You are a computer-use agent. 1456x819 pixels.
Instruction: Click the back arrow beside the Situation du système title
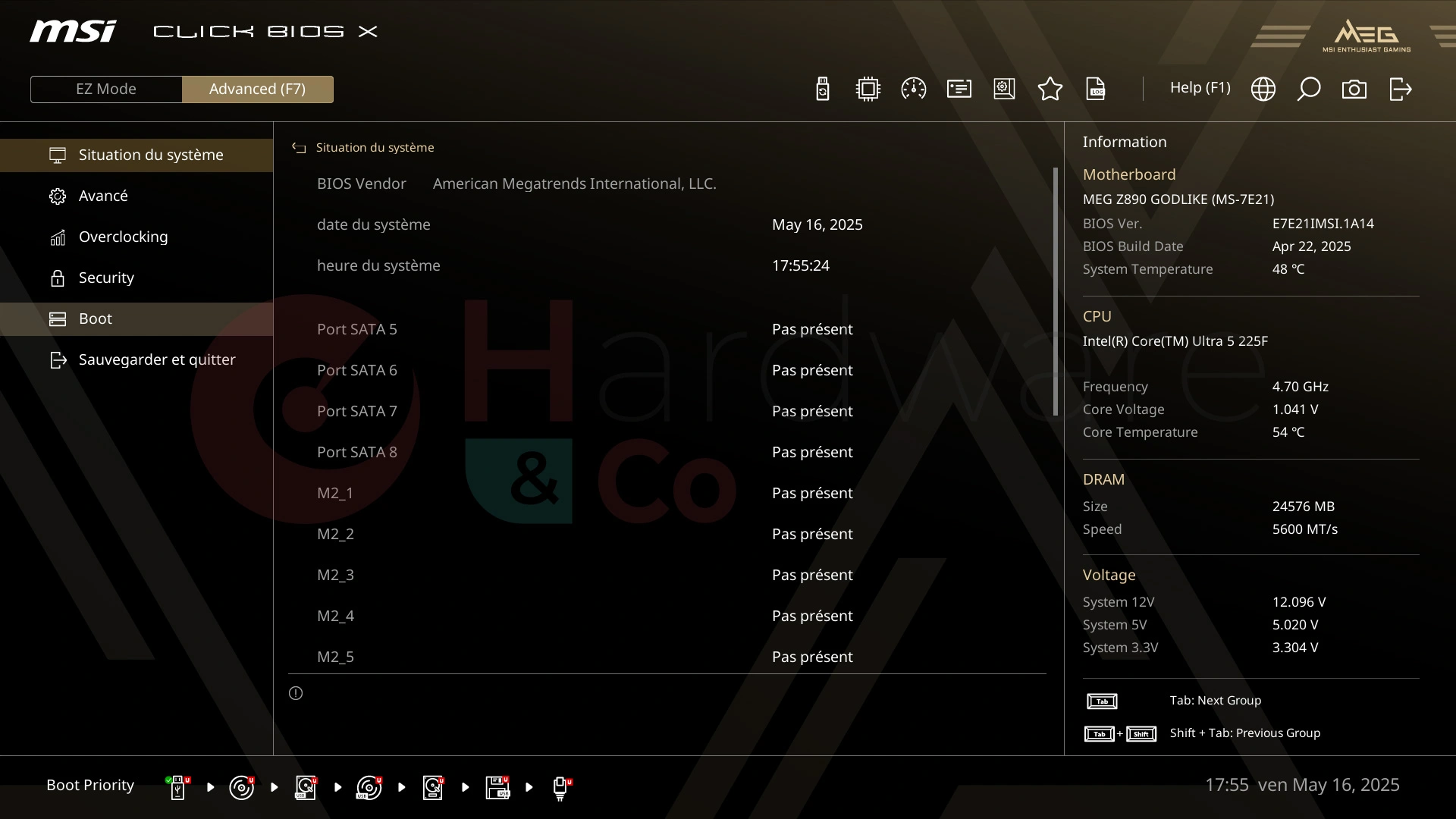tap(299, 148)
